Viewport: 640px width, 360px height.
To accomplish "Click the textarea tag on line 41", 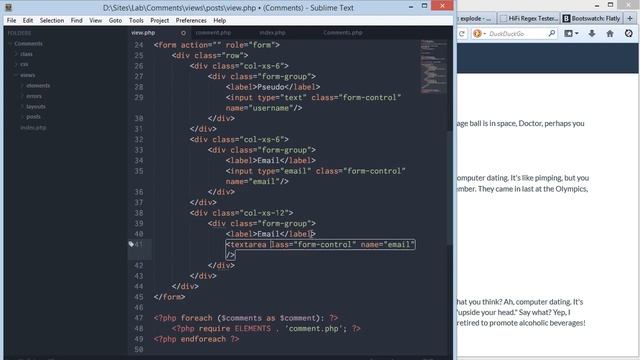I will pyautogui.click(x=248, y=244).
